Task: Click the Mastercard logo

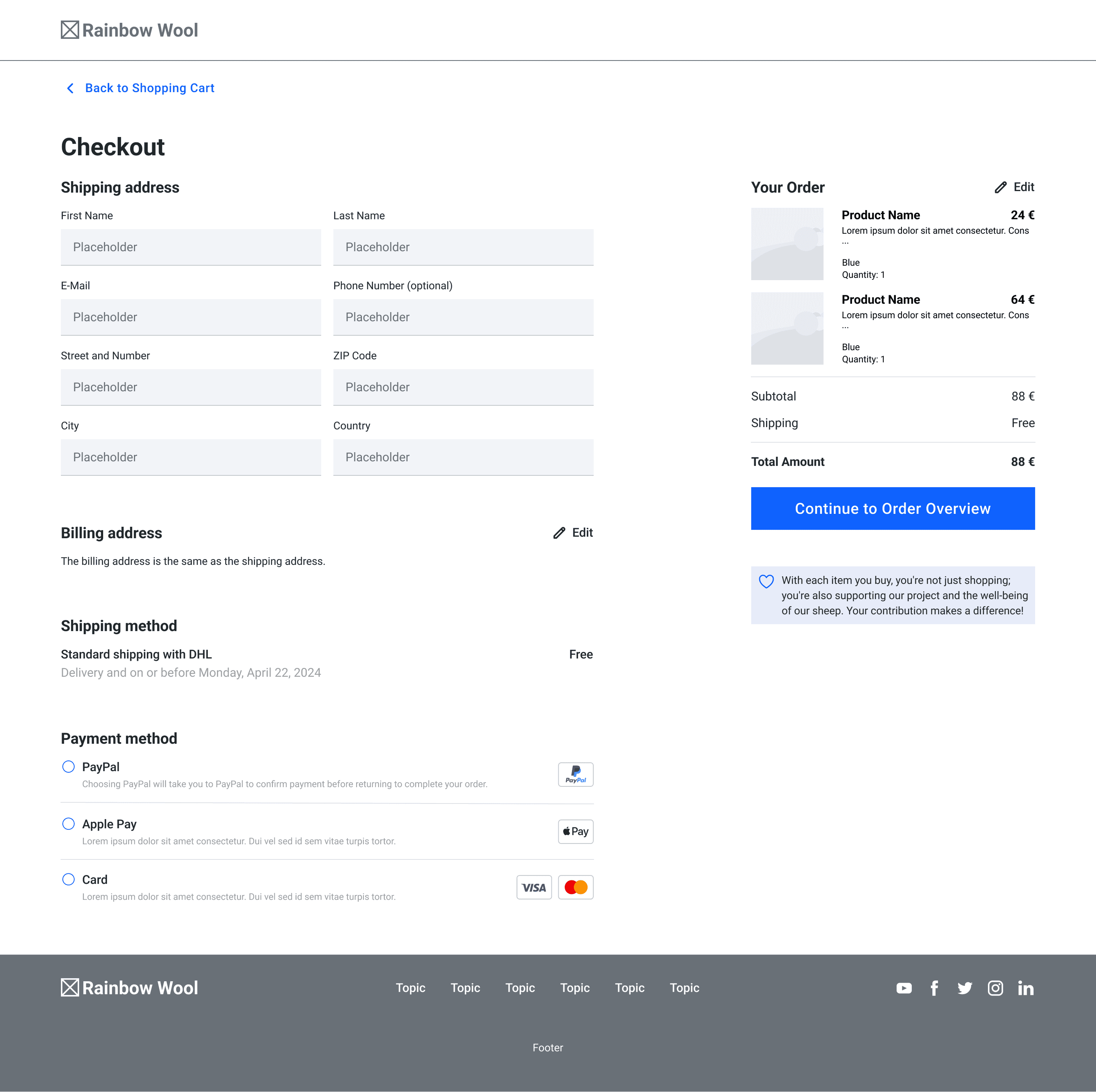Action: [575, 887]
